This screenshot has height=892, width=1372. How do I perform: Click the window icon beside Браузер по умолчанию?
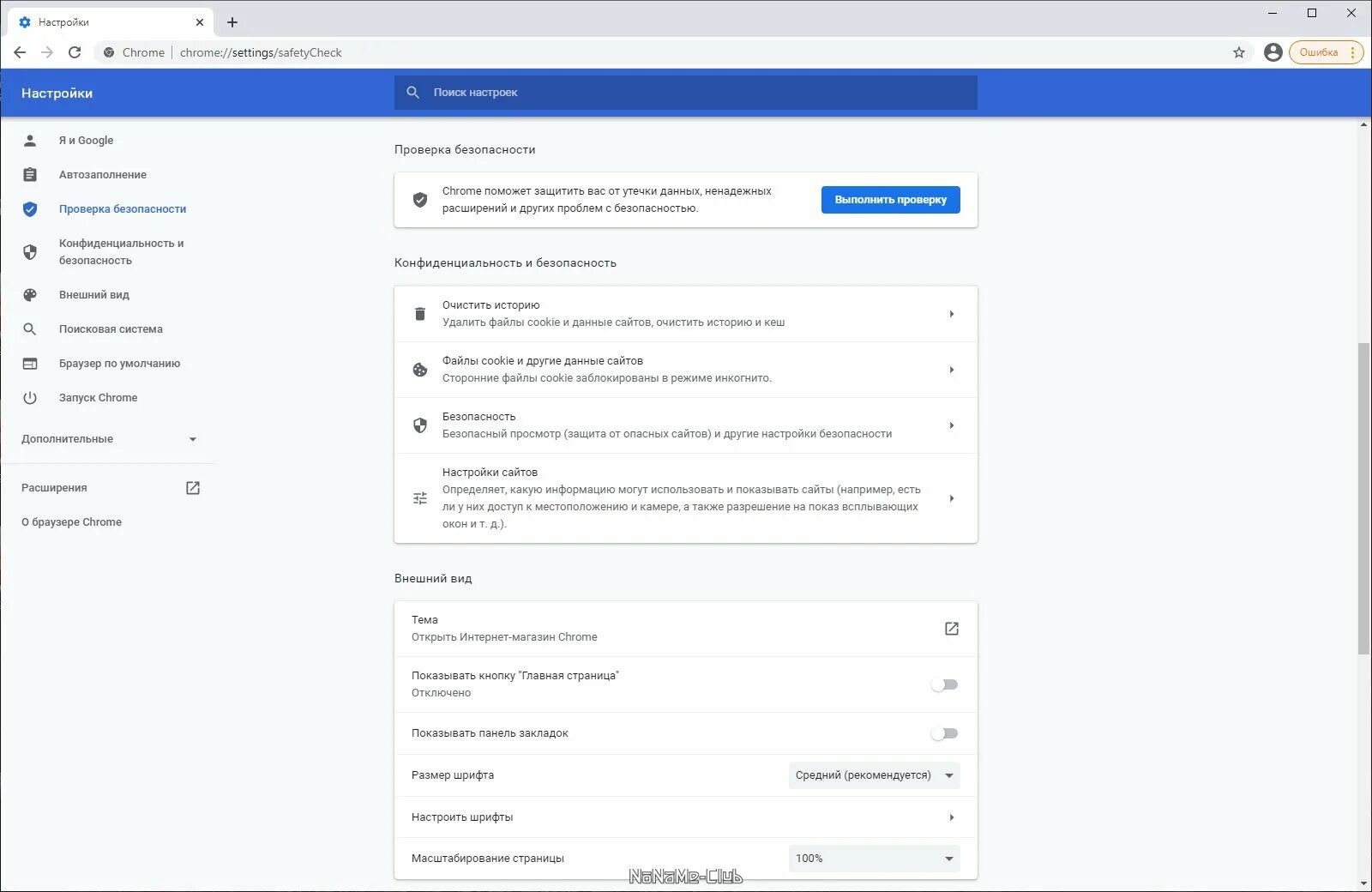tap(30, 364)
